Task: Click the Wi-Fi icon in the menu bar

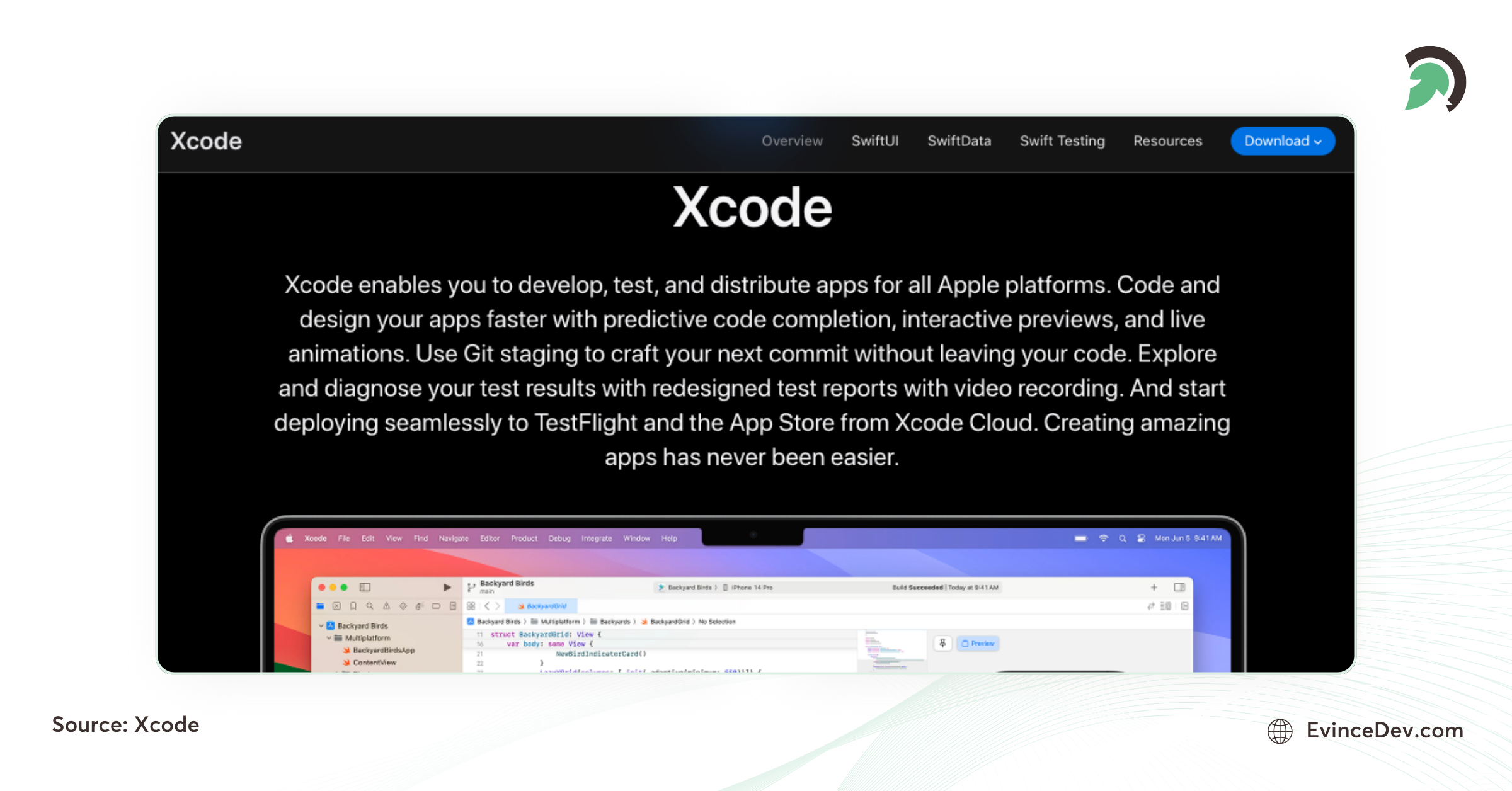Action: coord(1104,538)
